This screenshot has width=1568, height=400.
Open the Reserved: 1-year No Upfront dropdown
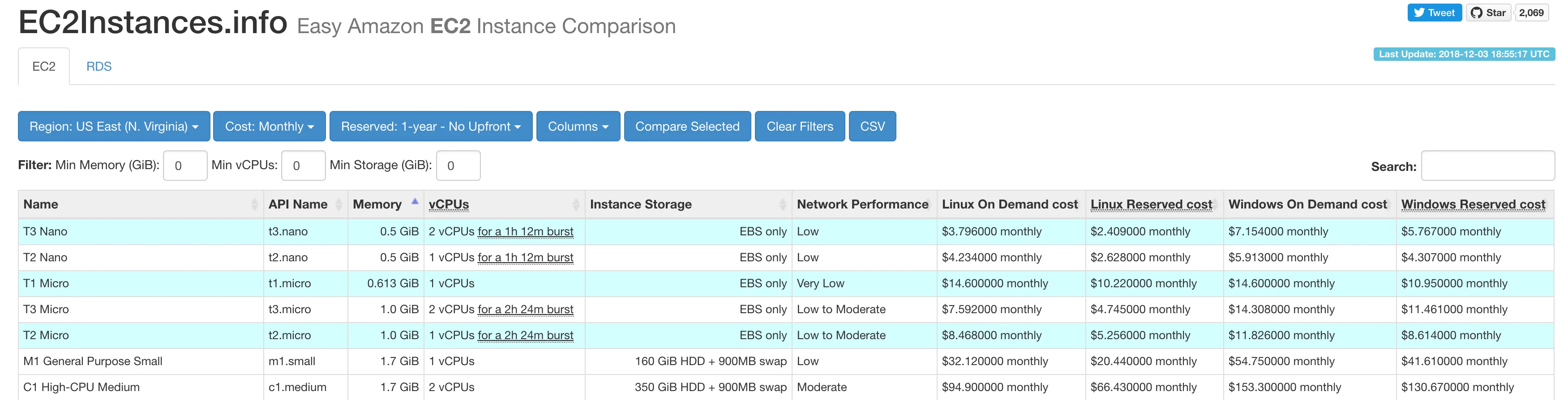pos(430,127)
